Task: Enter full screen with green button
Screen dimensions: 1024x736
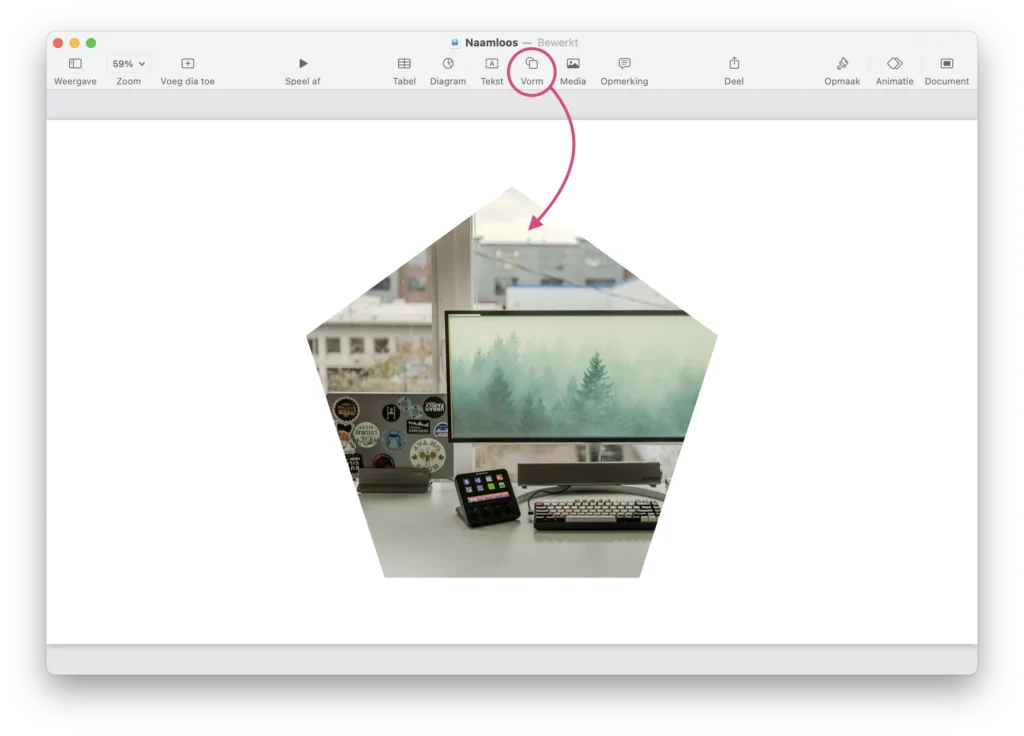Action: tap(91, 43)
